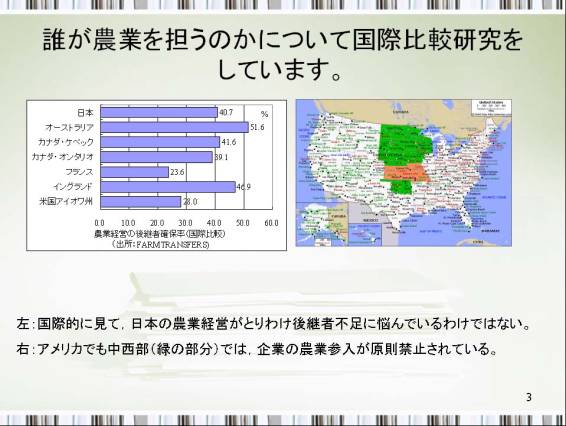The image size is (566, 426).
Task: Click the map legend box in corner
Action: 491,108
